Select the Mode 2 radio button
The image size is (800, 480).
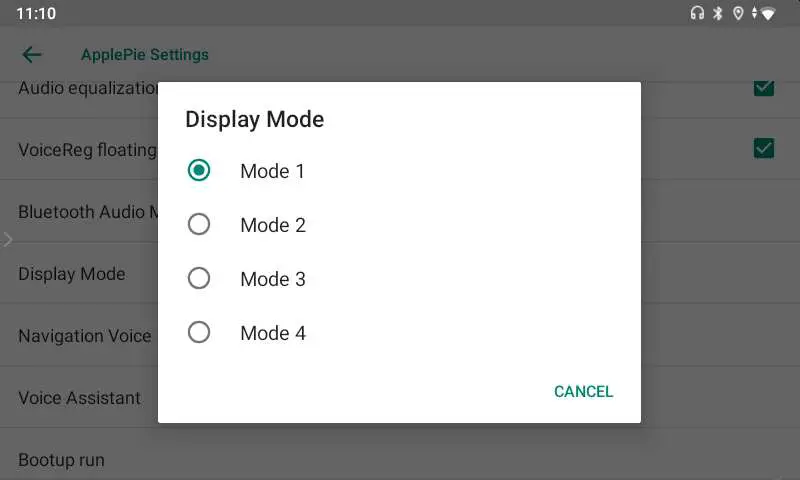click(x=199, y=225)
